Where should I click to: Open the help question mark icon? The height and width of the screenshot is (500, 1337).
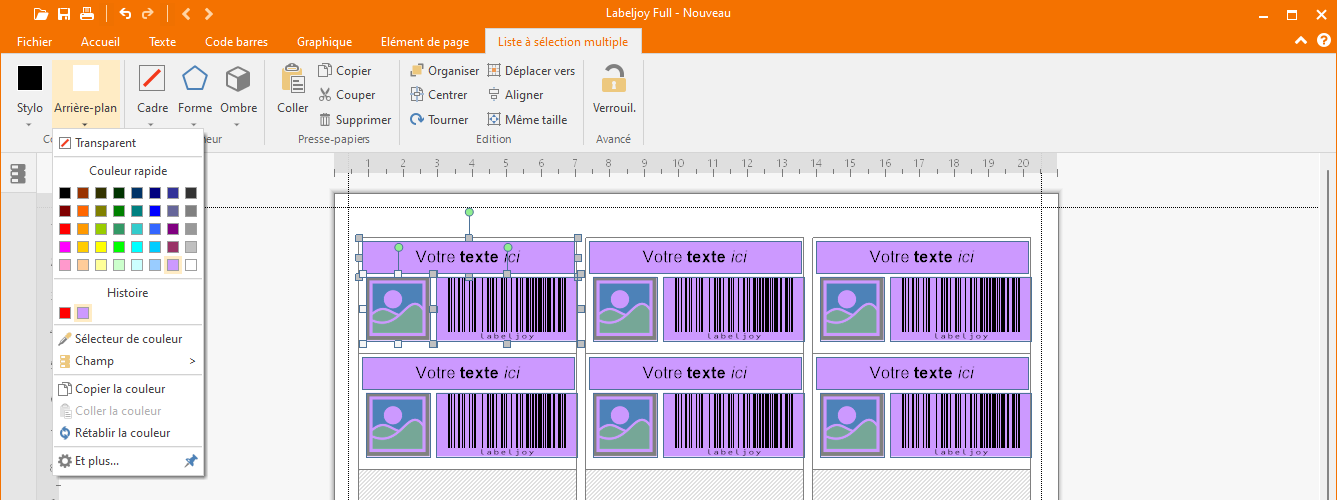[x=1324, y=41]
